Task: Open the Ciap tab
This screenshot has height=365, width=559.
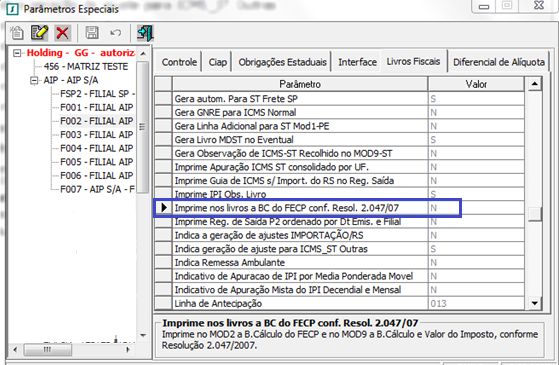Action: [217, 62]
